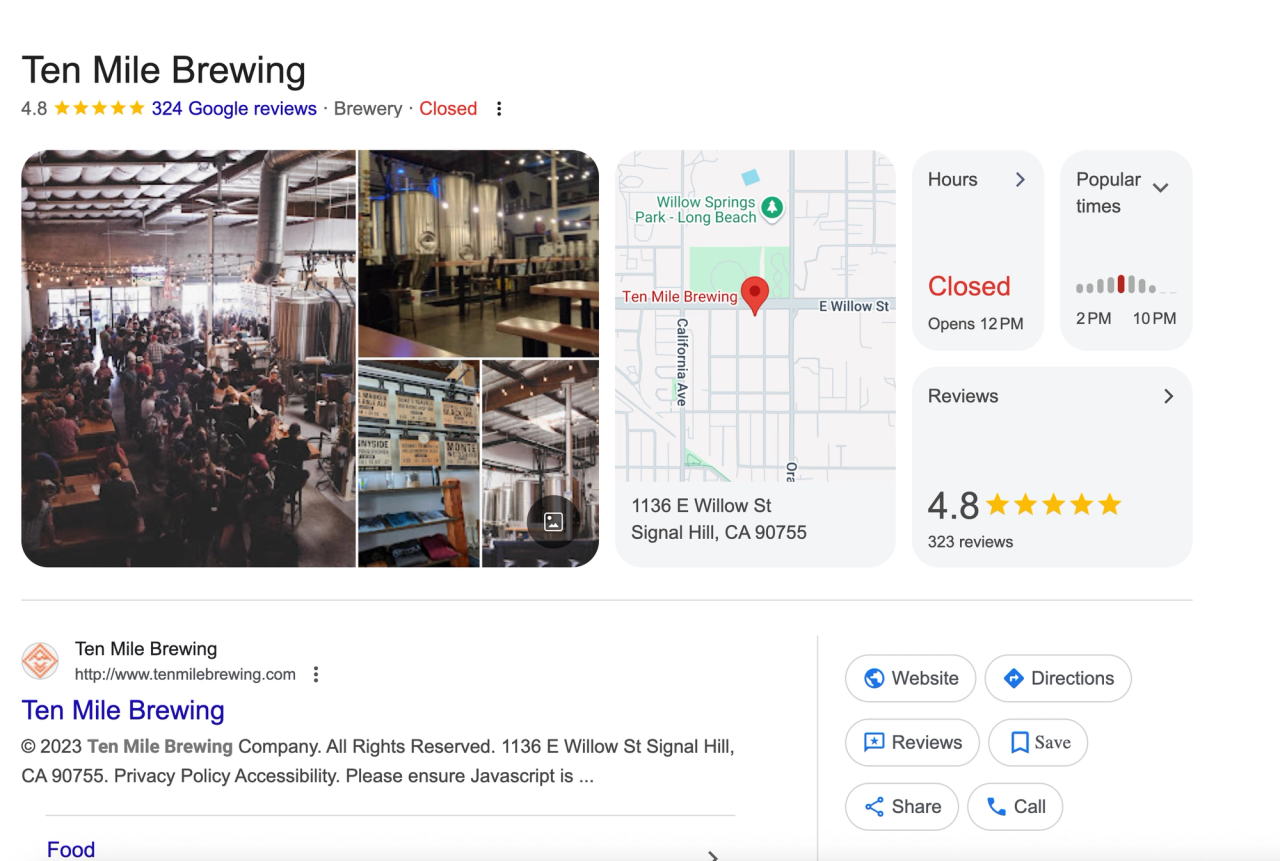Select the Reviews star icon button
Image resolution: width=1280 pixels, height=861 pixels.
point(872,742)
